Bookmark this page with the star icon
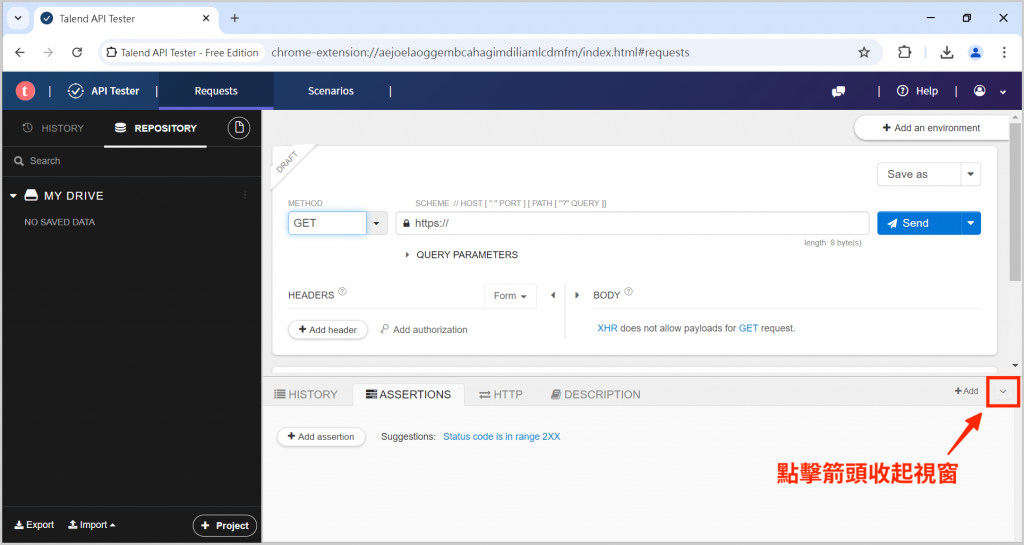The height and width of the screenshot is (545, 1024). coord(864,52)
